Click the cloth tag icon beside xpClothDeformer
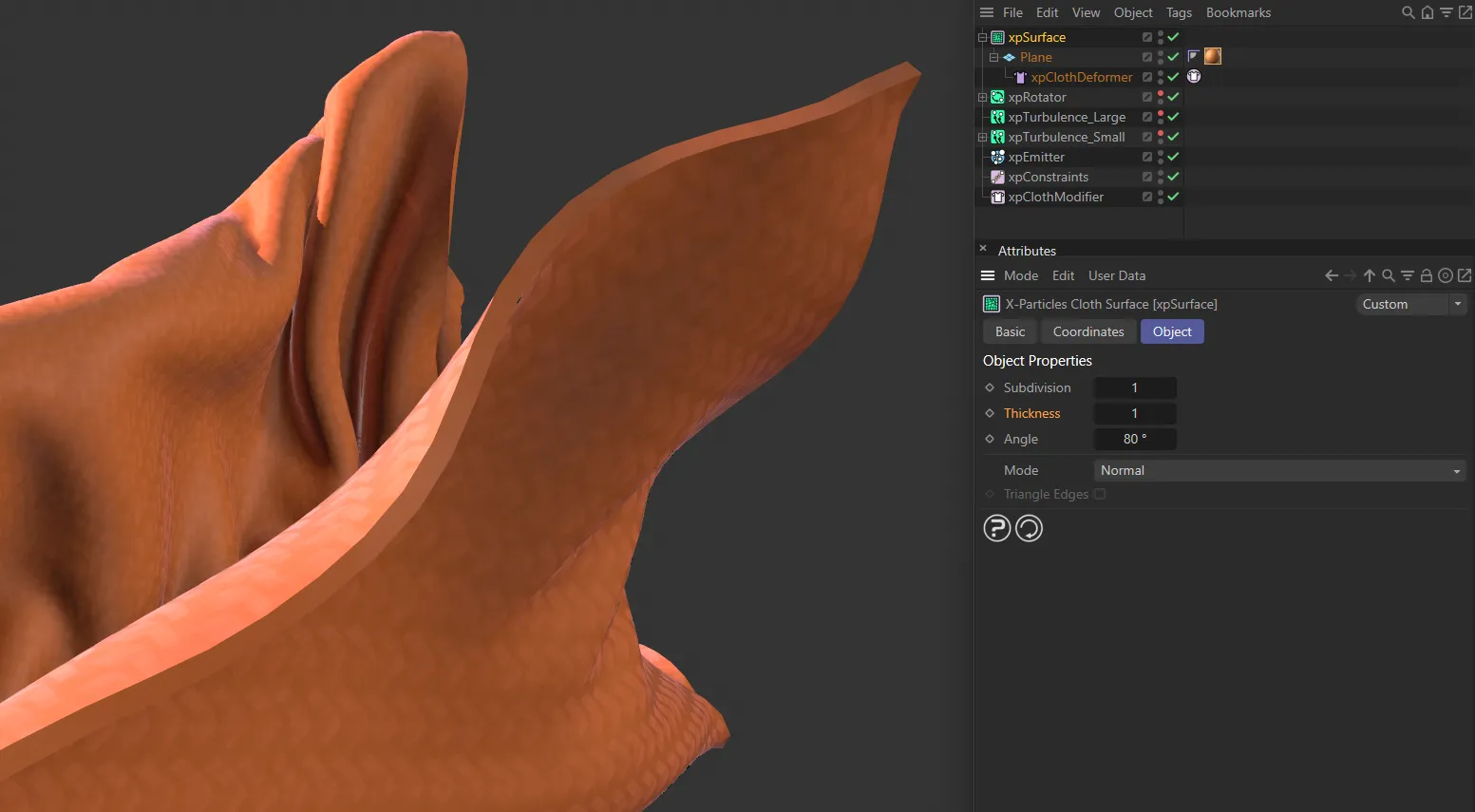The image size is (1475, 812). [1194, 76]
